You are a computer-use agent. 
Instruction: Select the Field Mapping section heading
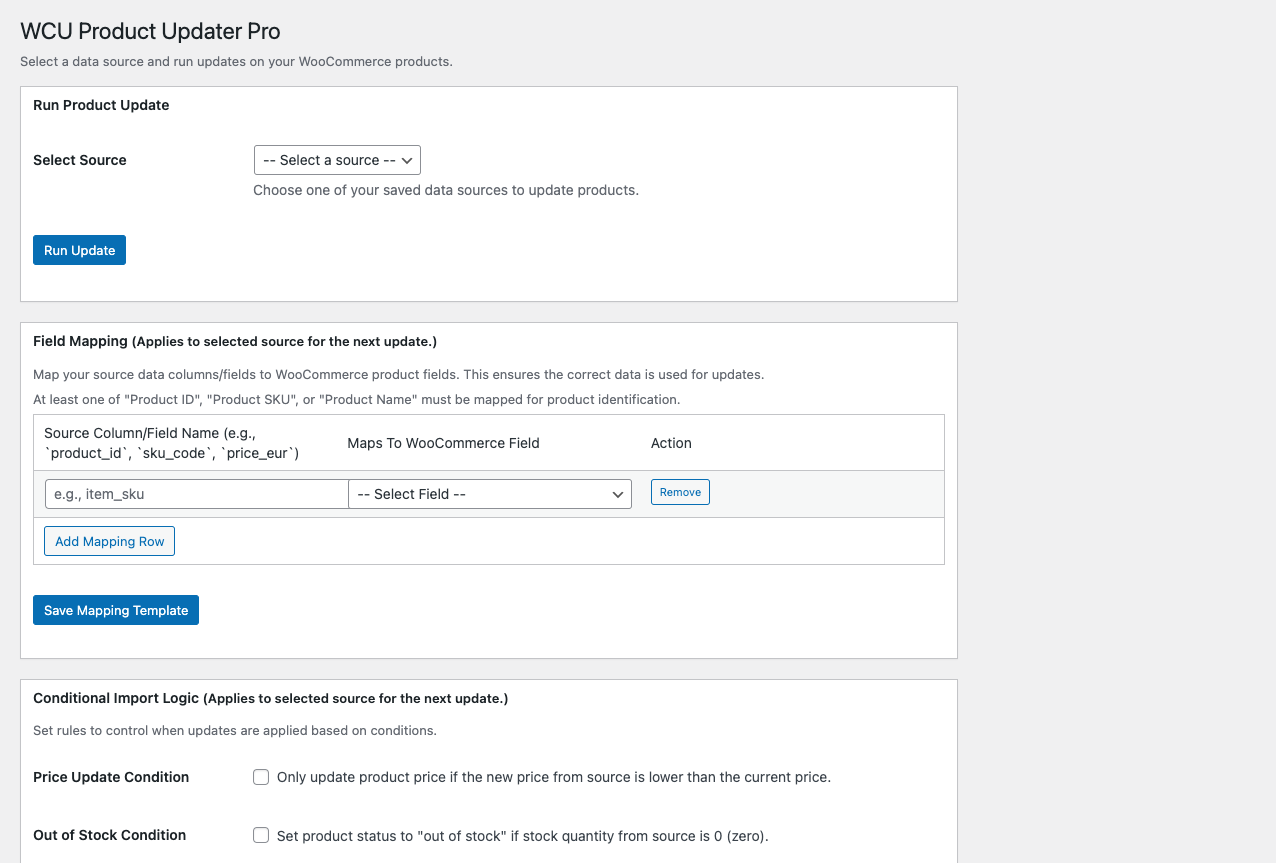coord(235,341)
